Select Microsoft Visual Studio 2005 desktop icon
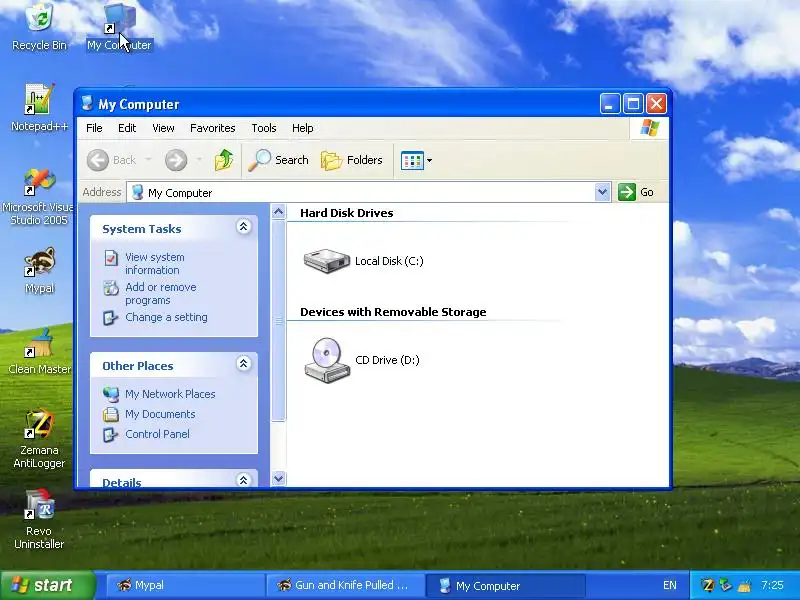This screenshot has width=800, height=600. [x=38, y=197]
